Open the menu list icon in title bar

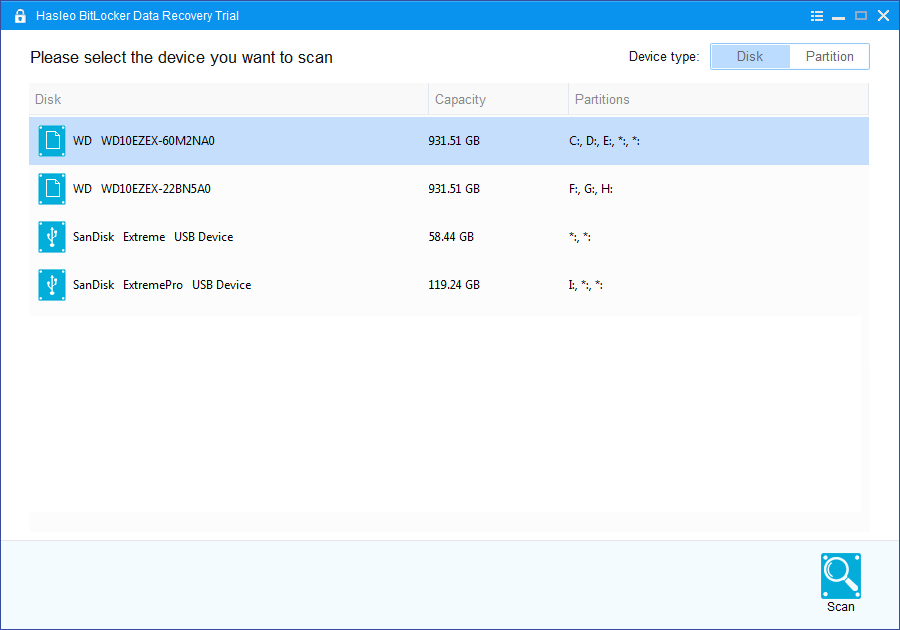tap(816, 16)
